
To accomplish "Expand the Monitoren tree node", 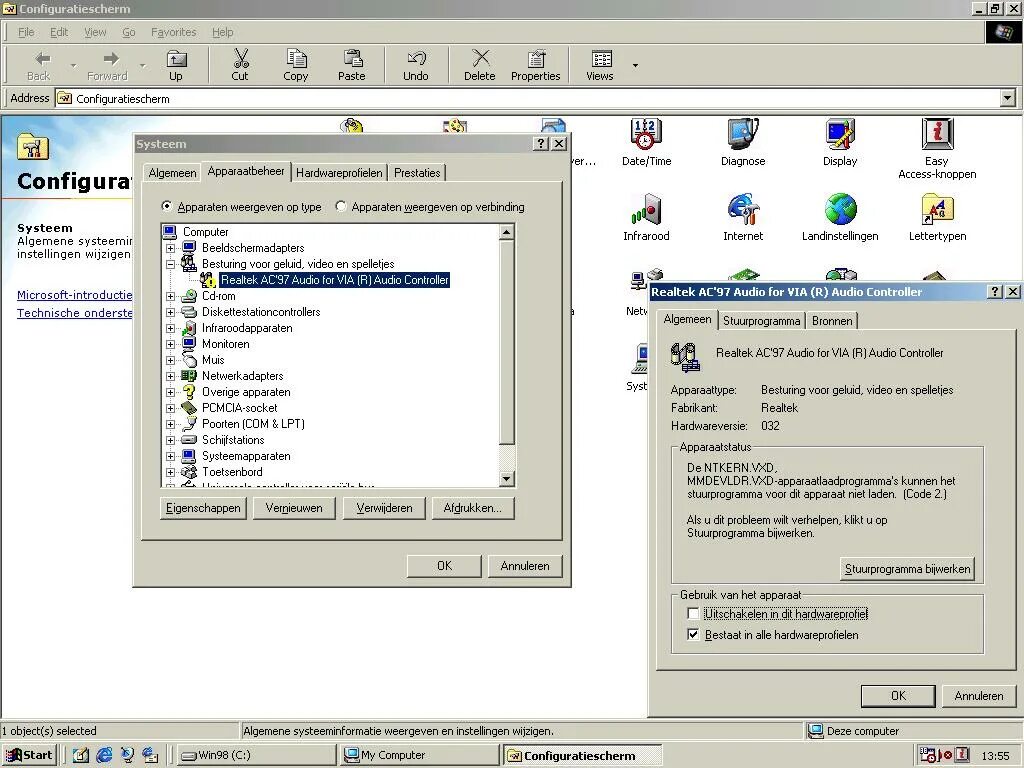I will [170, 344].
